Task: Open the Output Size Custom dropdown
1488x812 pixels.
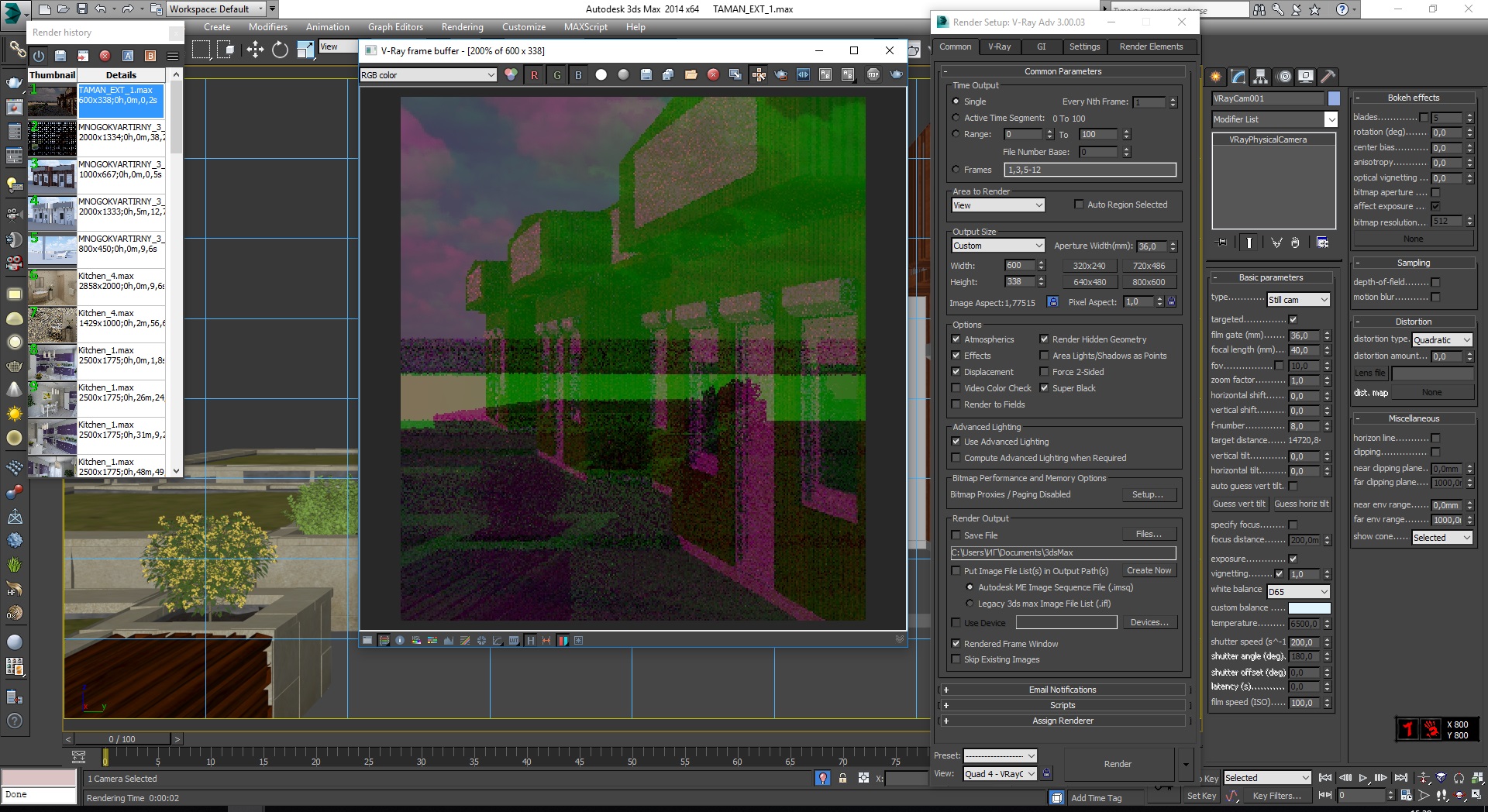Action: [998, 246]
